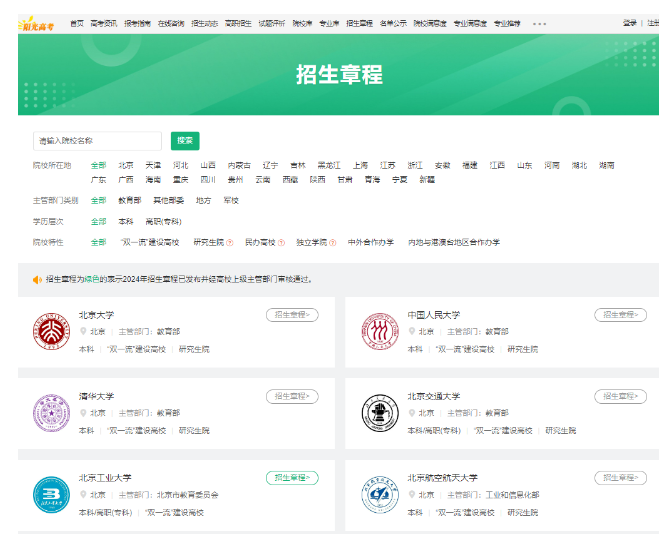Click the blue 北京工业大学 logo
The height and width of the screenshot is (534, 667).
click(x=51, y=494)
